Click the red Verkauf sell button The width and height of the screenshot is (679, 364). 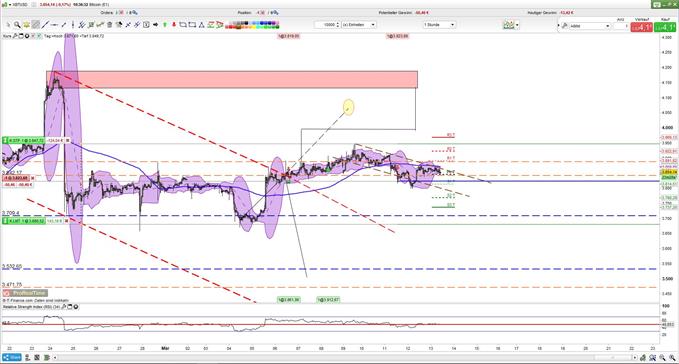pos(641,27)
